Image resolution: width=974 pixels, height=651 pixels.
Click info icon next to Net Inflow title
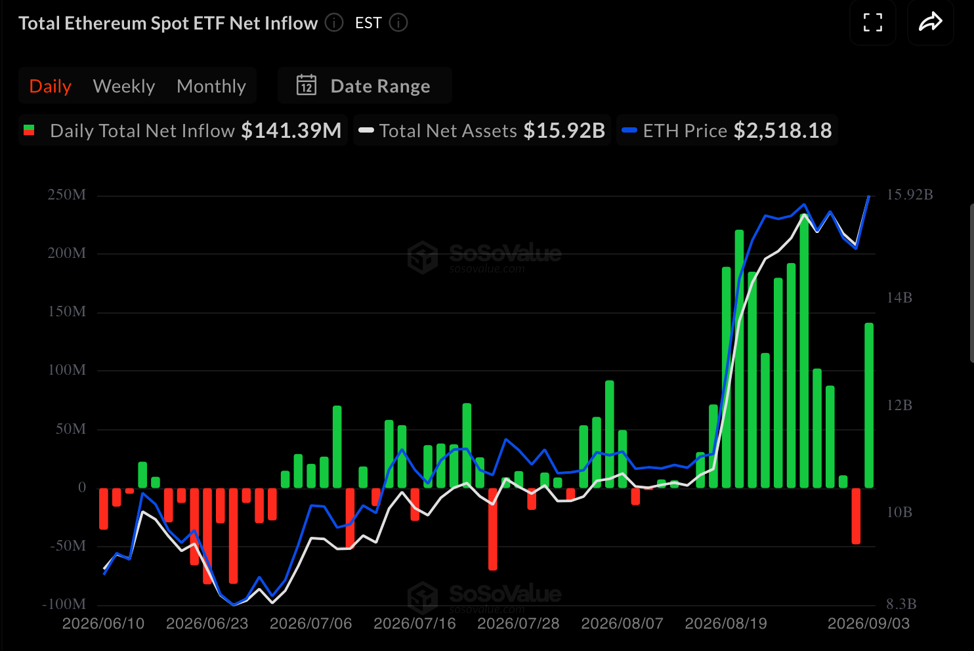coord(334,23)
